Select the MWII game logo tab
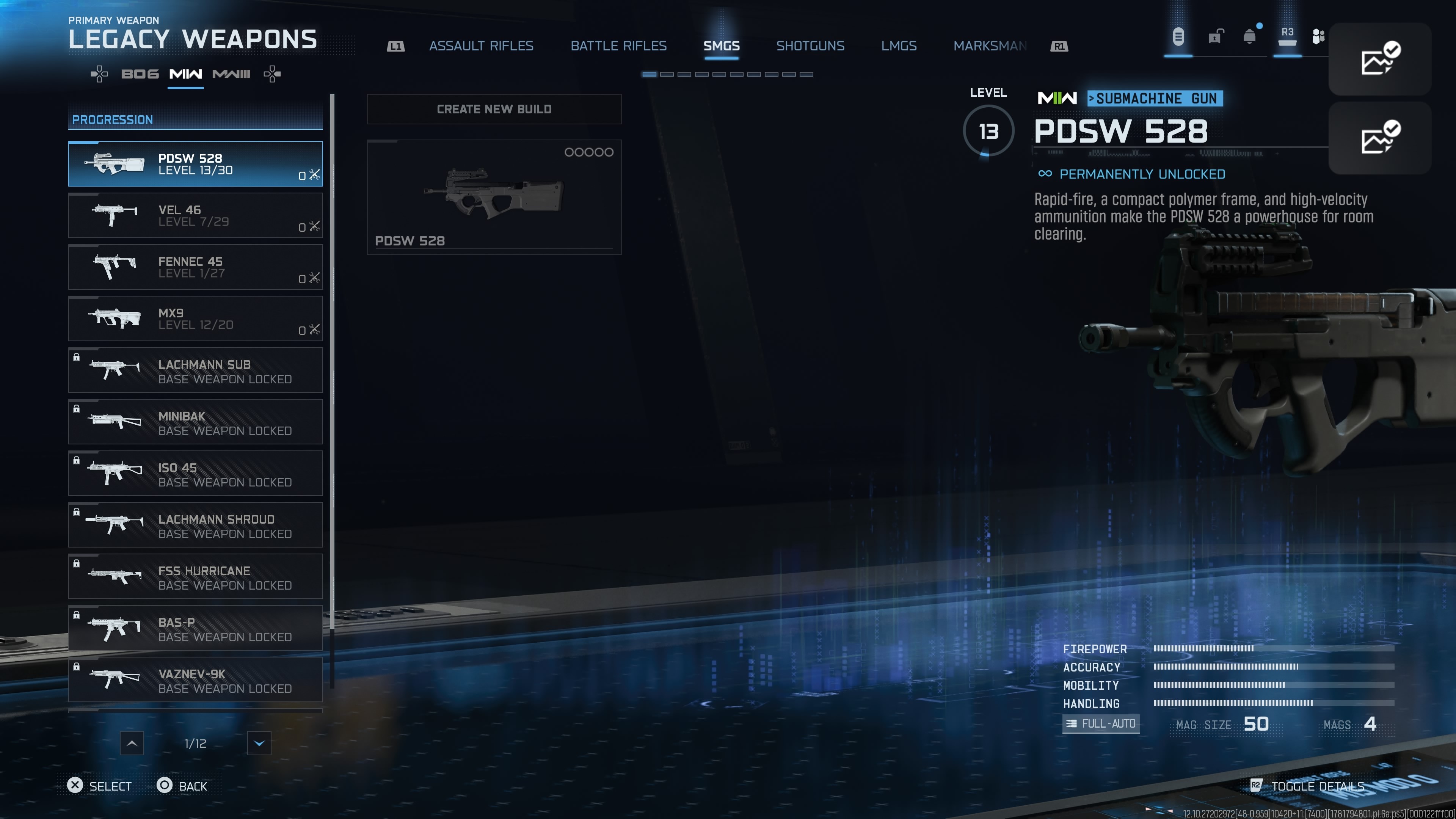The image size is (1456, 819). click(185, 74)
